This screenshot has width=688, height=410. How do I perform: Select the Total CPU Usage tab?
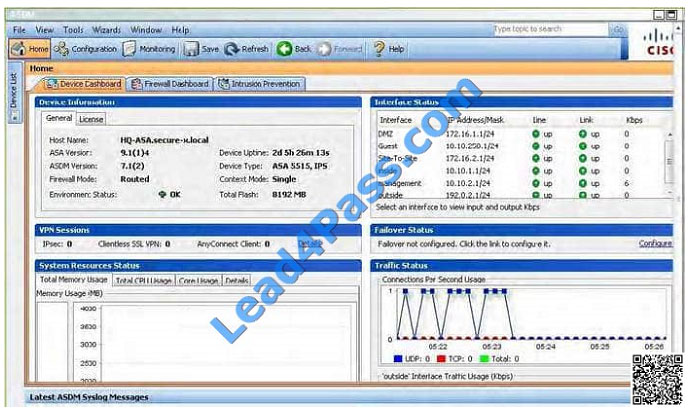[143, 281]
